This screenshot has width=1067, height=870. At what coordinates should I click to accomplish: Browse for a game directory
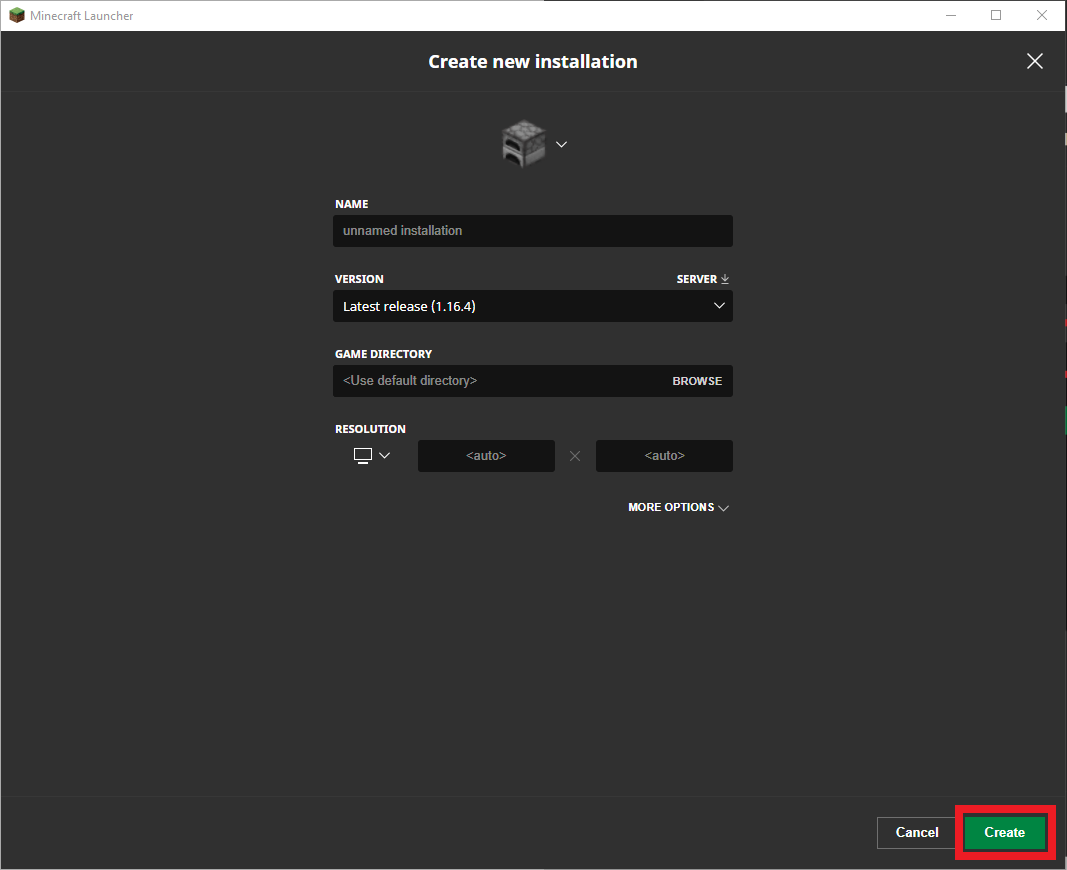pyautogui.click(x=697, y=381)
